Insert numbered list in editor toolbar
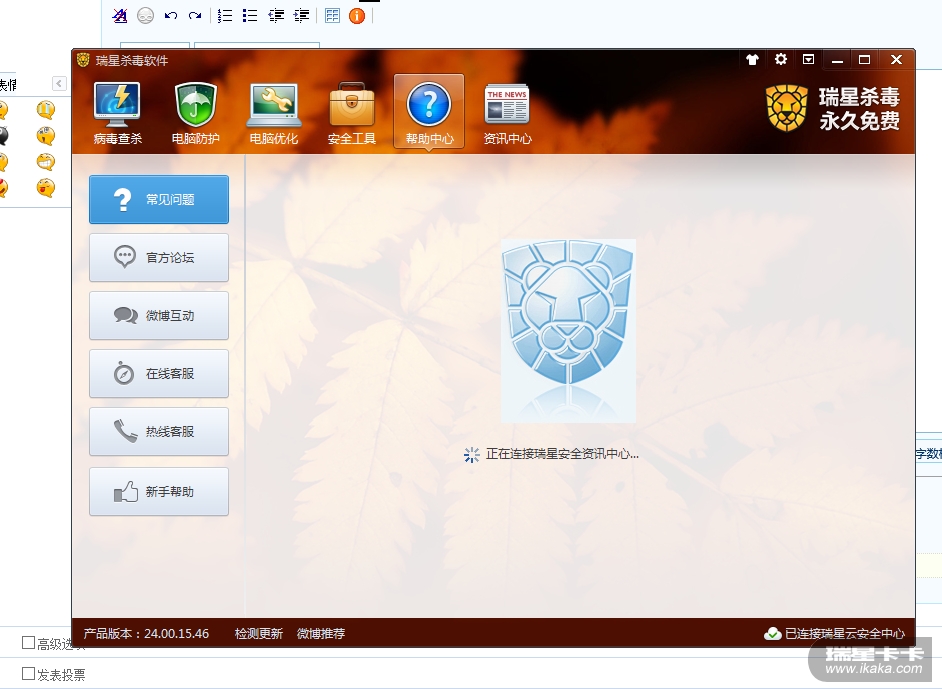 pyautogui.click(x=225, y=16)
